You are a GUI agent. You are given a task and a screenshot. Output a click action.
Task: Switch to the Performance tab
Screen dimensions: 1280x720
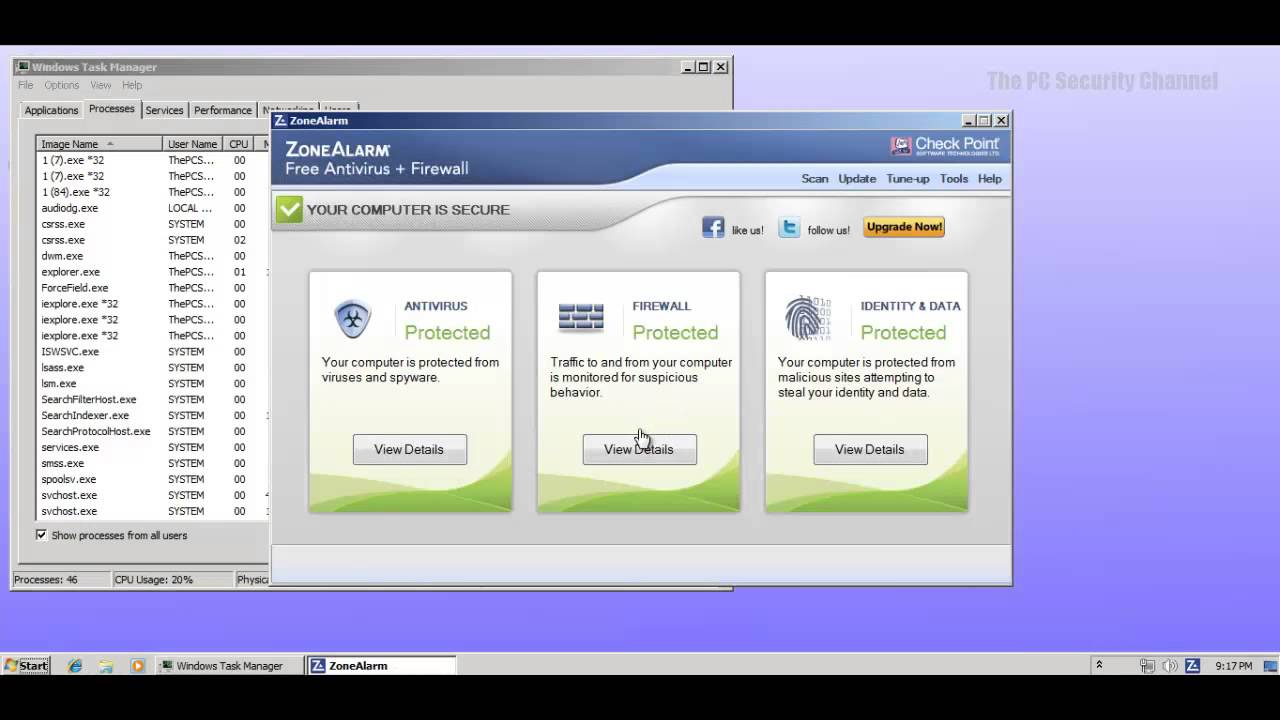(223, 110)
